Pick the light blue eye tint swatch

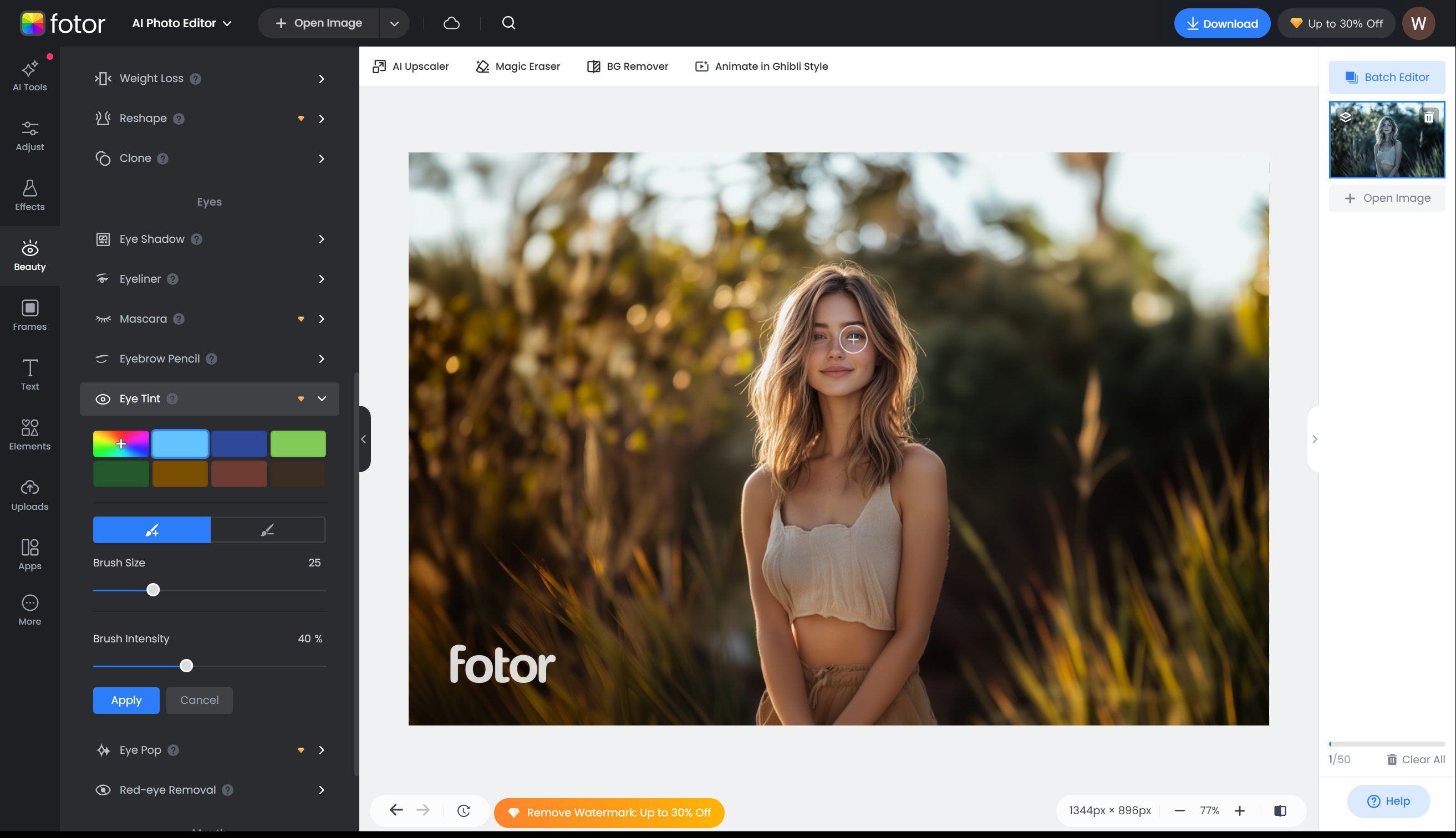coord(180,443)
